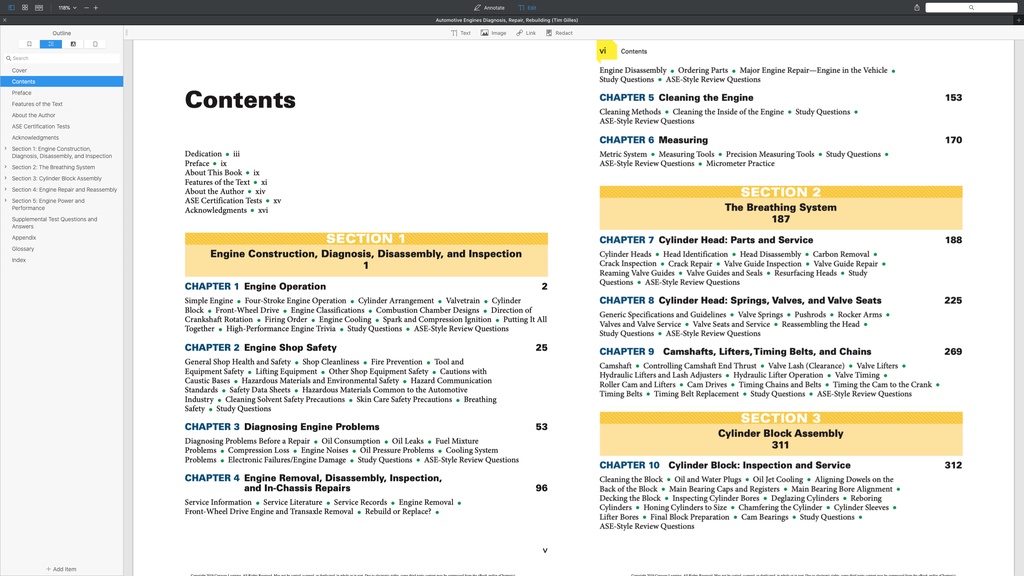
Task: Show bookmarks in the sidebar
Action: (29, 44)
